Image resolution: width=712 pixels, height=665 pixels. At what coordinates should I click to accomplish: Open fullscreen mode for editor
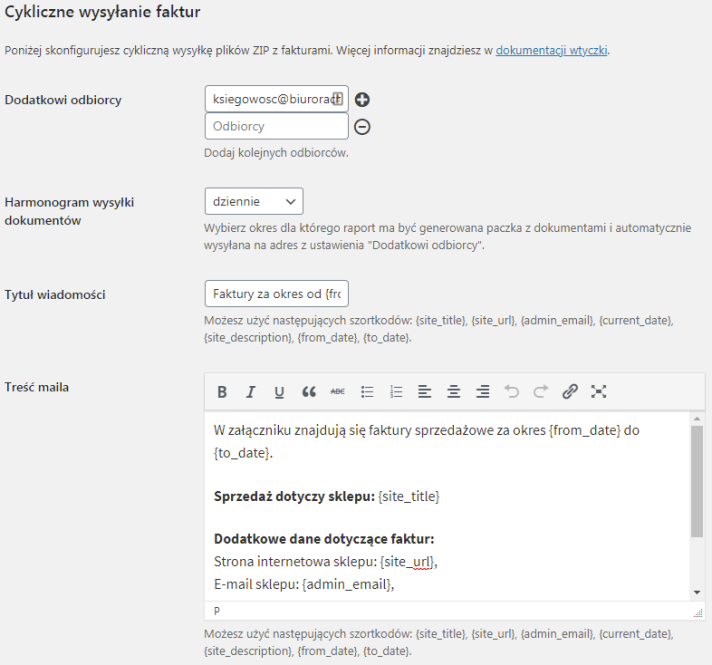click(x=598, y=392)
